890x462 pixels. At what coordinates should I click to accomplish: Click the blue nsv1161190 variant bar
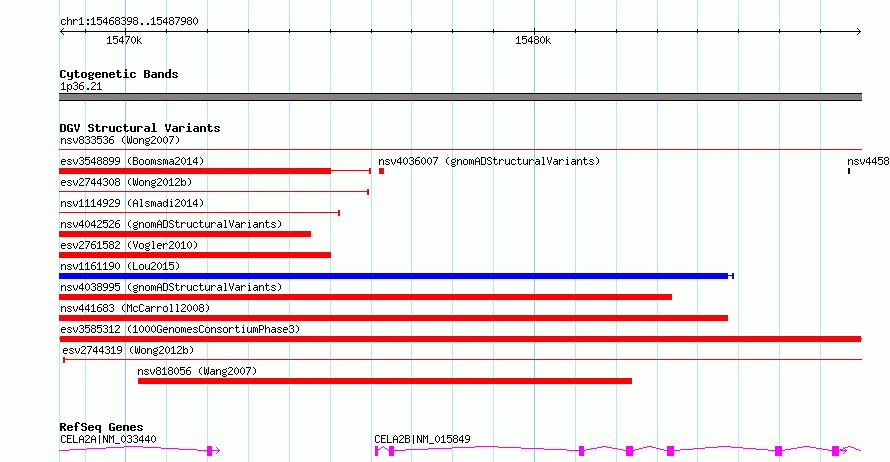click(x=396, y=276)
